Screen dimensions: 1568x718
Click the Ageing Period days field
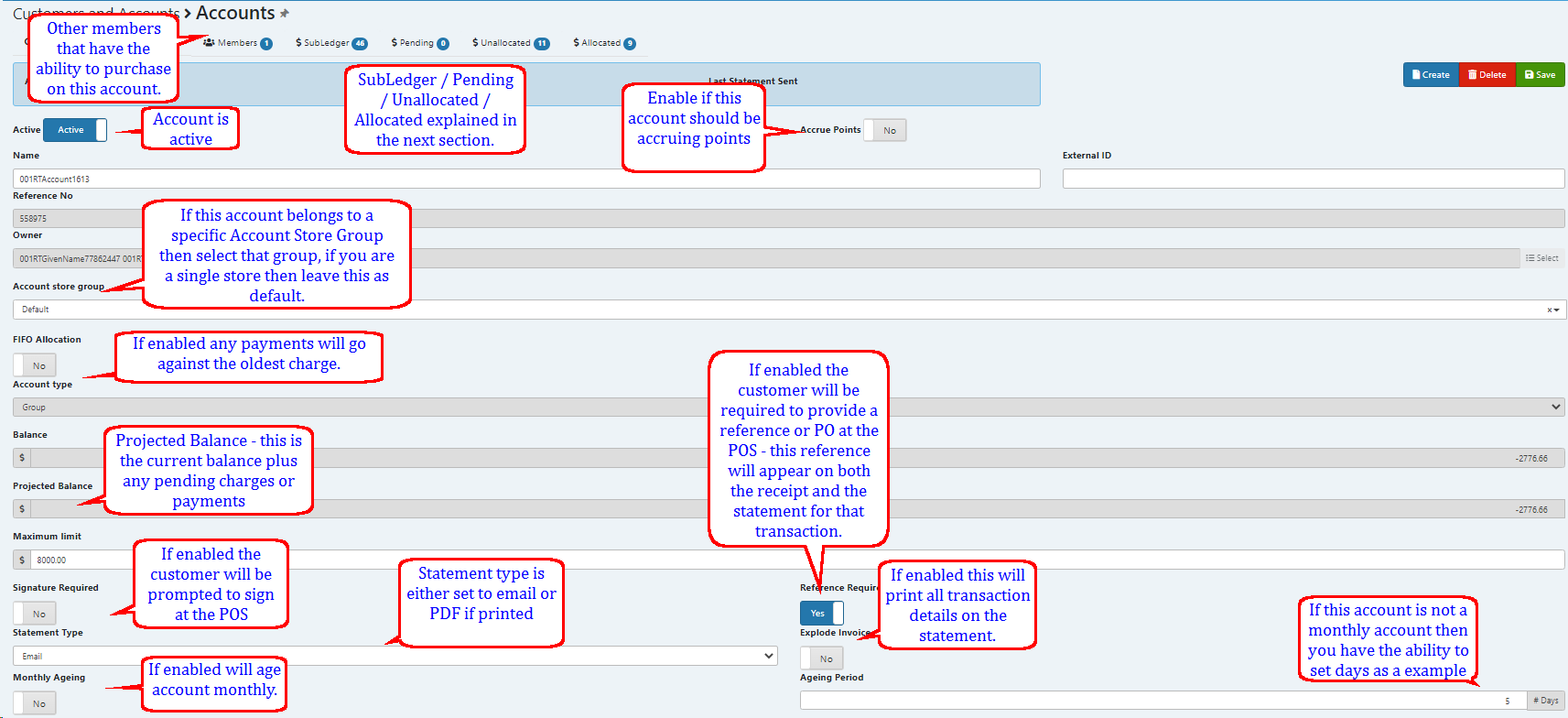coord(1164,701)
